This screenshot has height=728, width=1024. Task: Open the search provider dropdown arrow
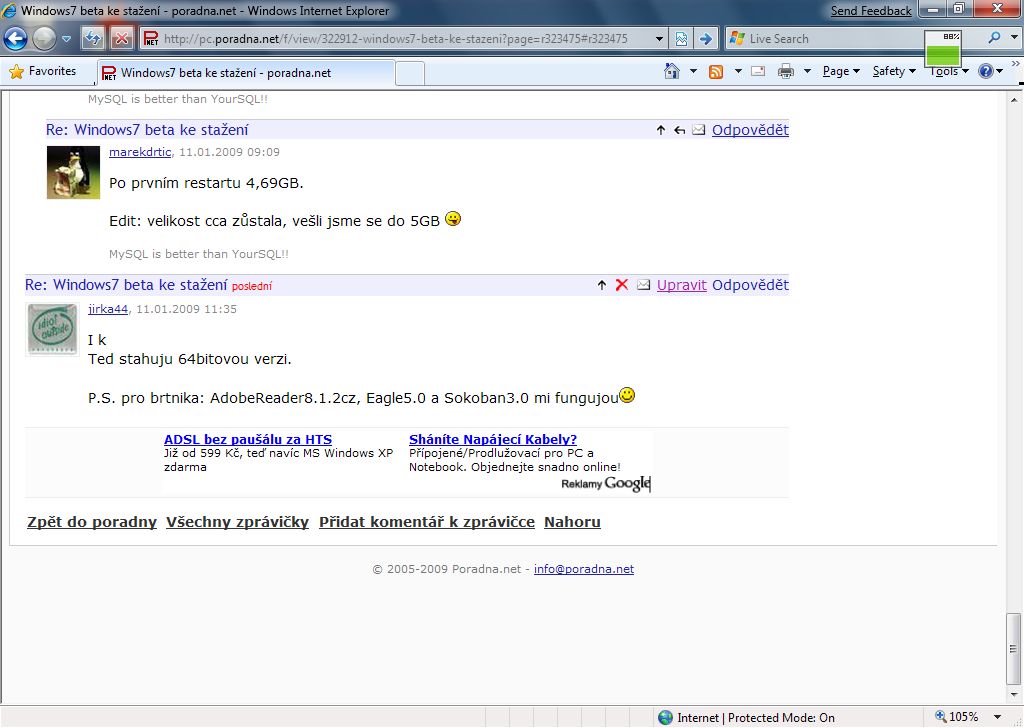[1014, 38]
